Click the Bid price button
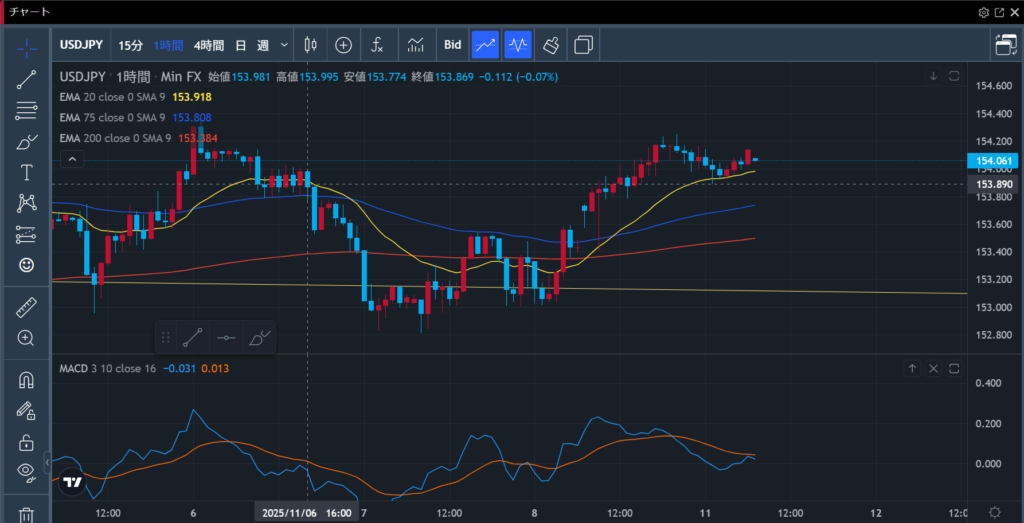This screenshot has width=1024, height=523. coord(452,45)
